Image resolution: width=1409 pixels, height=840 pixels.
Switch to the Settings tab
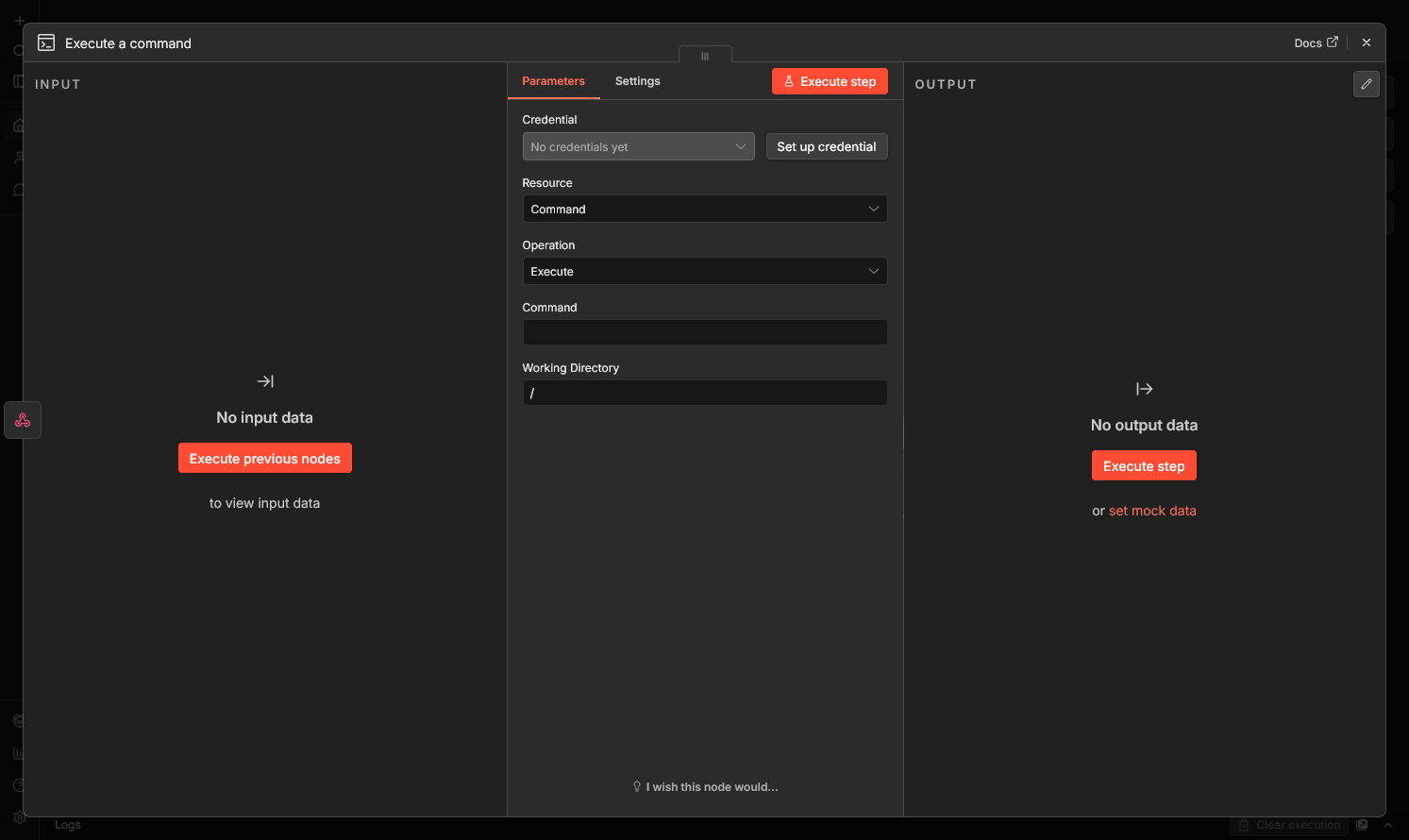point(637,81)
